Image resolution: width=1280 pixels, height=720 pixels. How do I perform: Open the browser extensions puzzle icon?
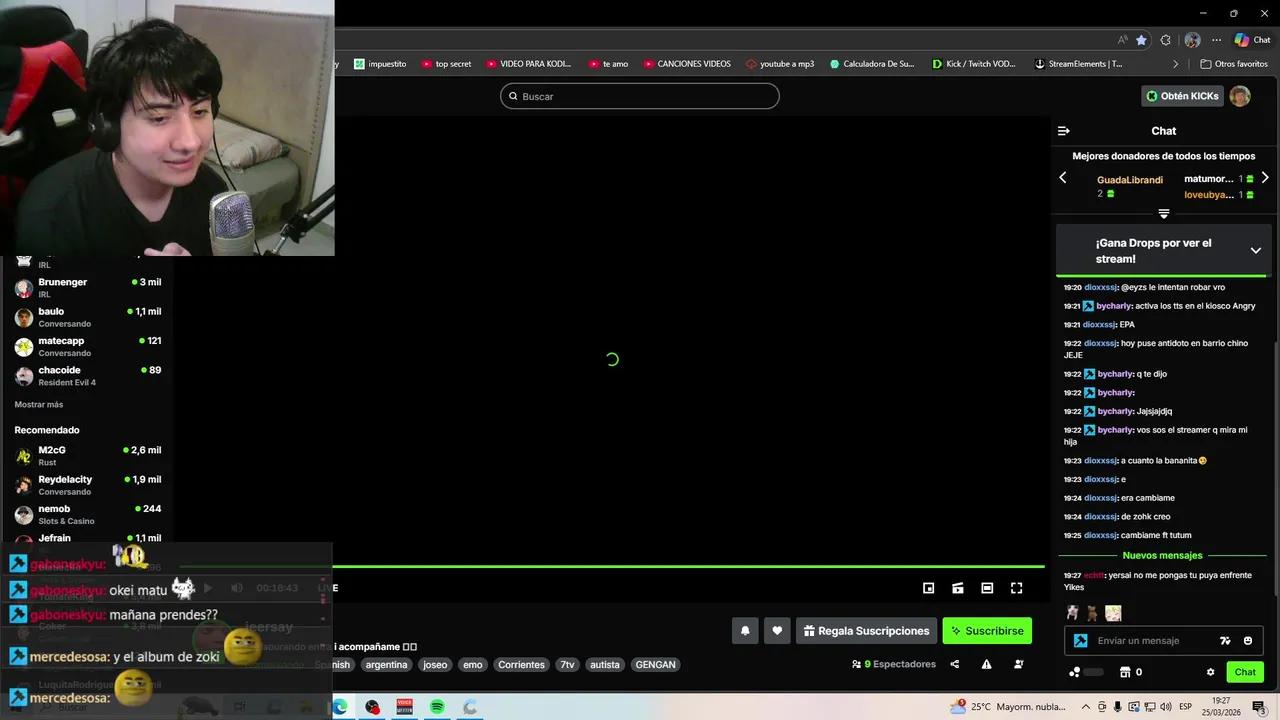click(1165, 40)
